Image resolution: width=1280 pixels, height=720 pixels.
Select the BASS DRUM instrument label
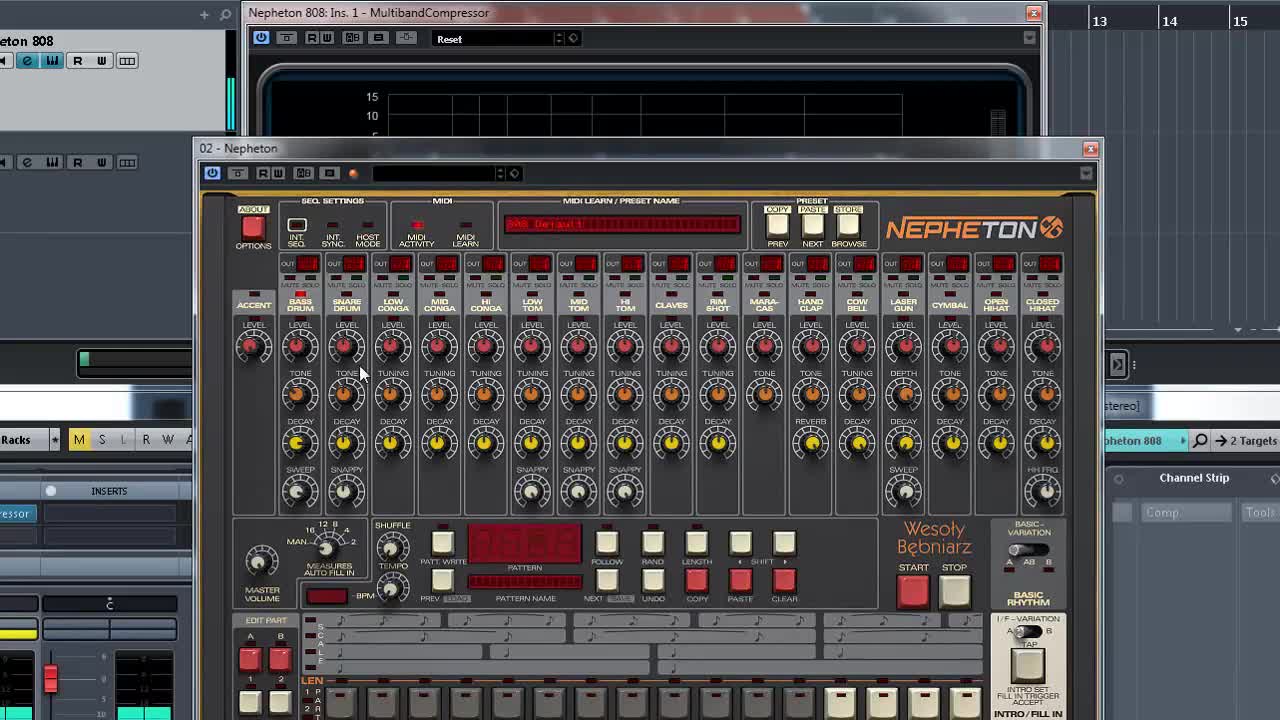coord(300,305)
